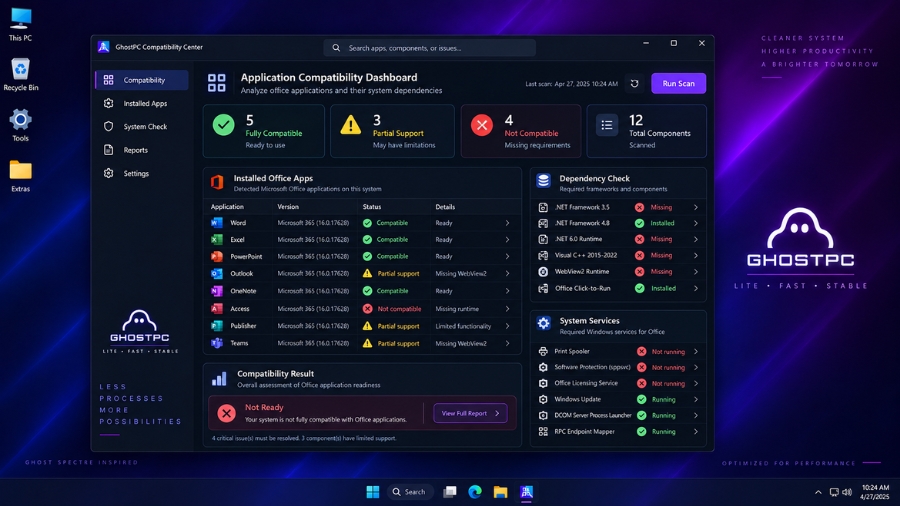Click the Compatibility Result bar chart icon
This screenshot has width=900, height=506.
[219, 378]
